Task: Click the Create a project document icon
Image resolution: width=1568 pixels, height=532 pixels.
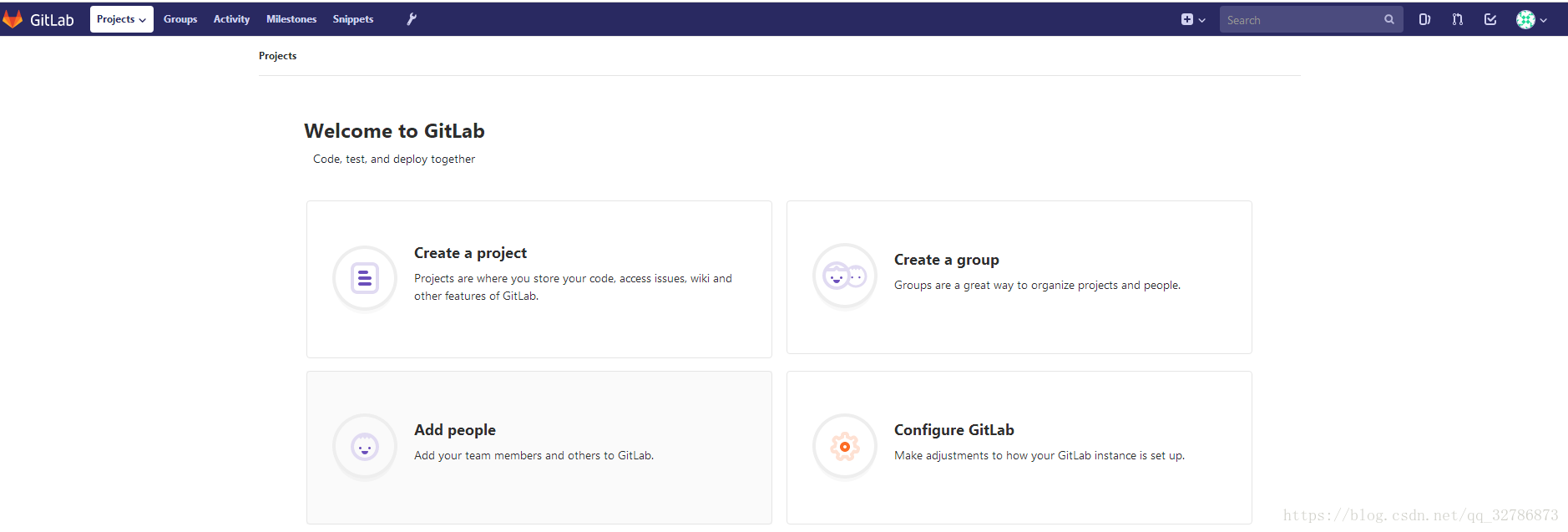Action: 365,278
